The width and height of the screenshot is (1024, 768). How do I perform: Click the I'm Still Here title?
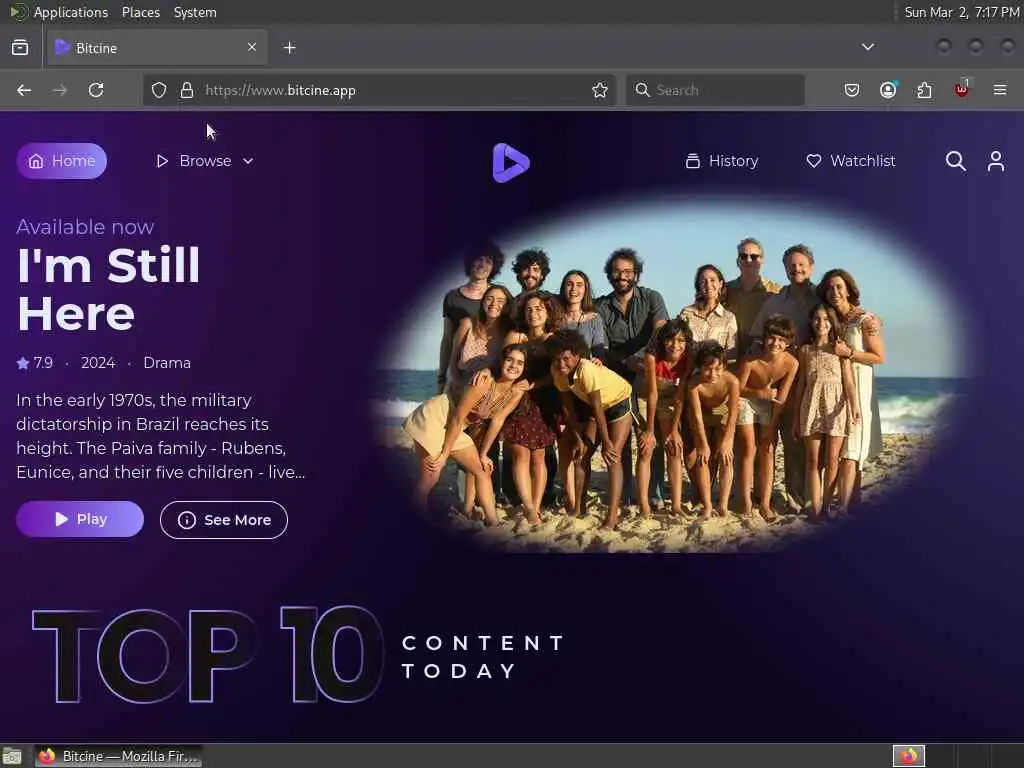click(108, 289)
